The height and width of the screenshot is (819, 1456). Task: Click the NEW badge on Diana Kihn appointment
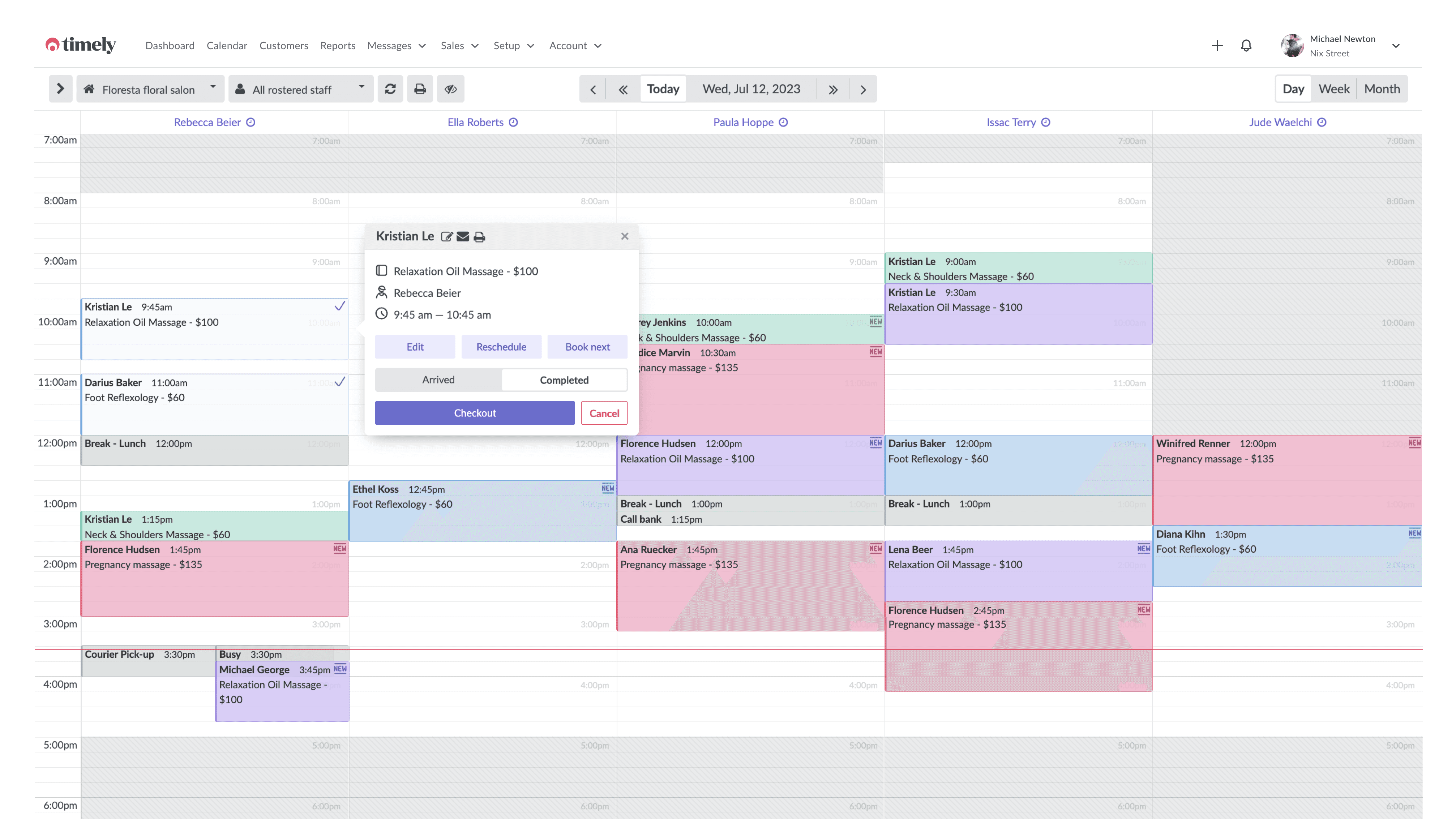[1415, 533]
